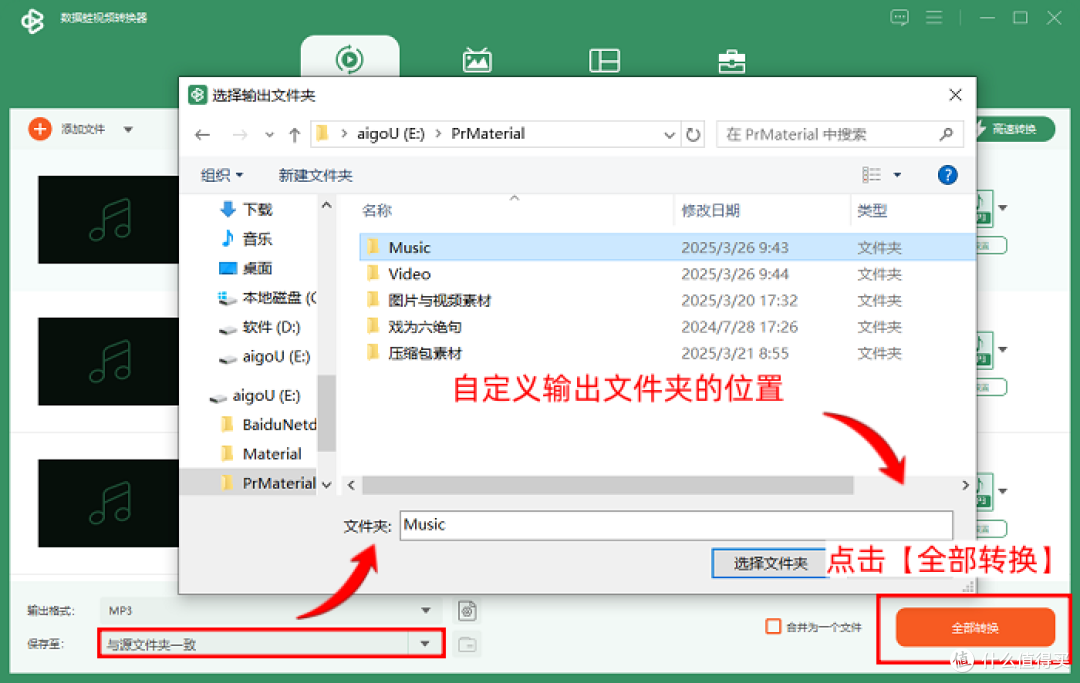Open the layout panel tab icon
This screenshot has height=683, width=1080.
[605, 61]
